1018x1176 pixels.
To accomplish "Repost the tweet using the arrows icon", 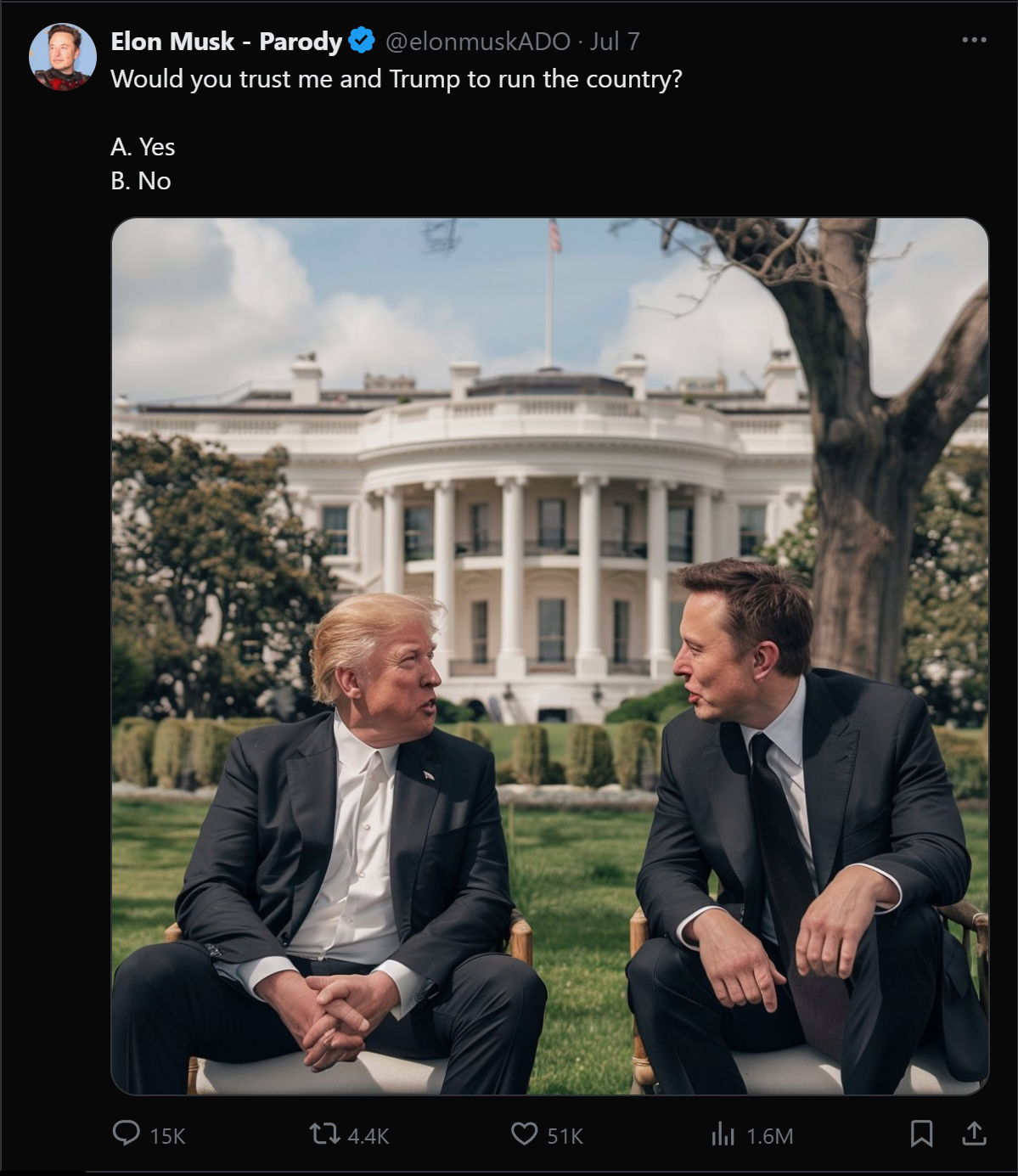I will click(x=324, y=1134).
